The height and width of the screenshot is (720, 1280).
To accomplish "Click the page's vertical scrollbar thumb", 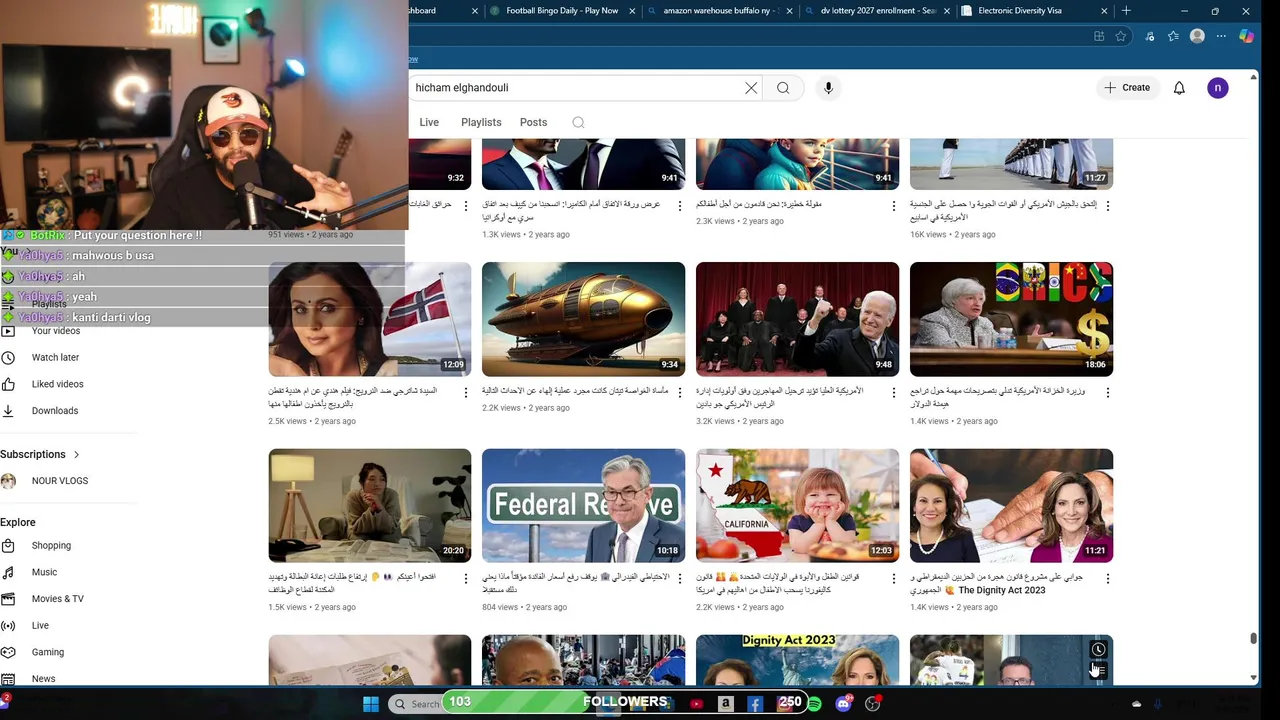I will (x=1253, y=638).
